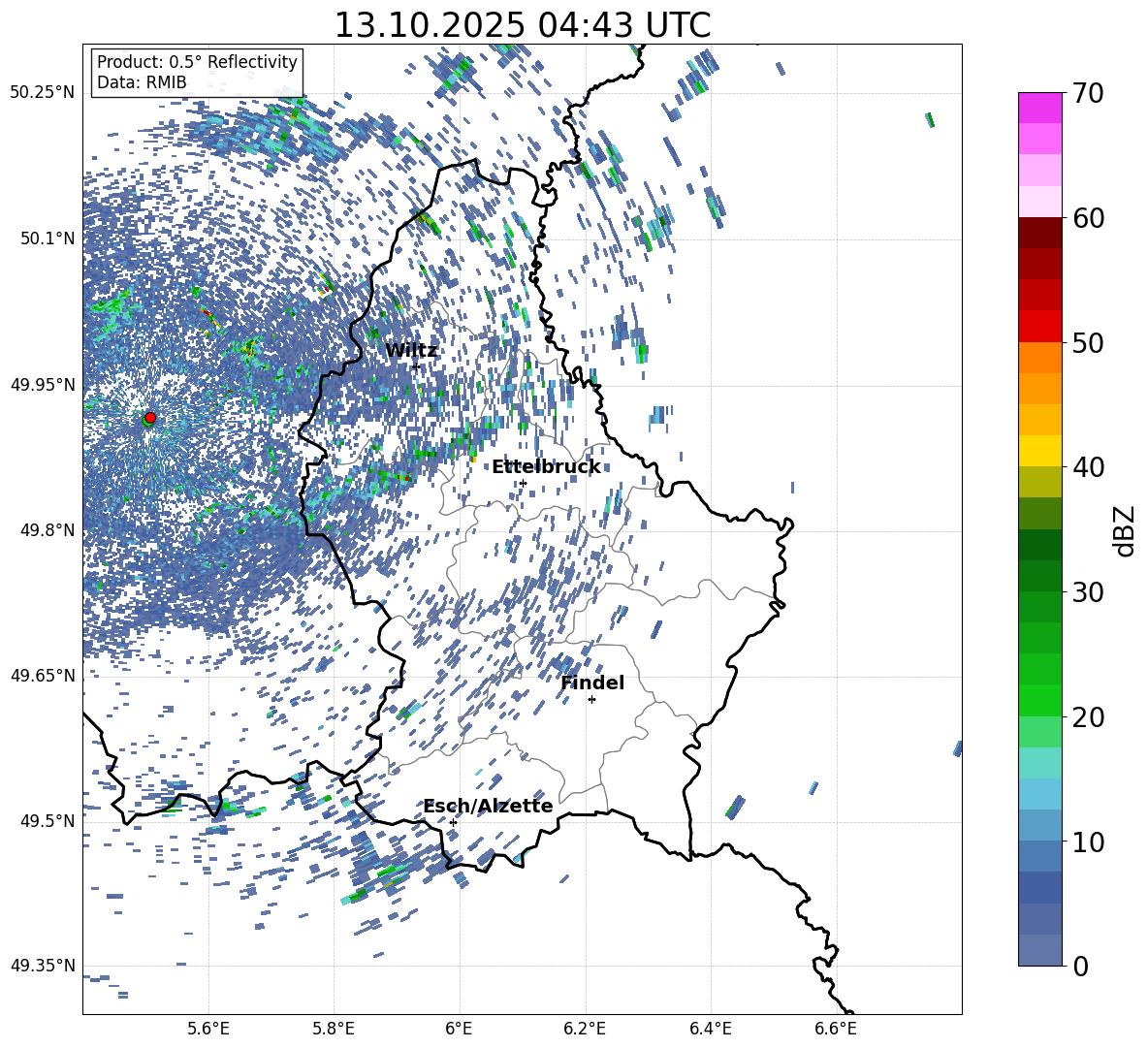Image resolution: width=1148 pixels, height=1048 pixels.
Task: Click the Ettelbruck cross marker
Action: 523,483
